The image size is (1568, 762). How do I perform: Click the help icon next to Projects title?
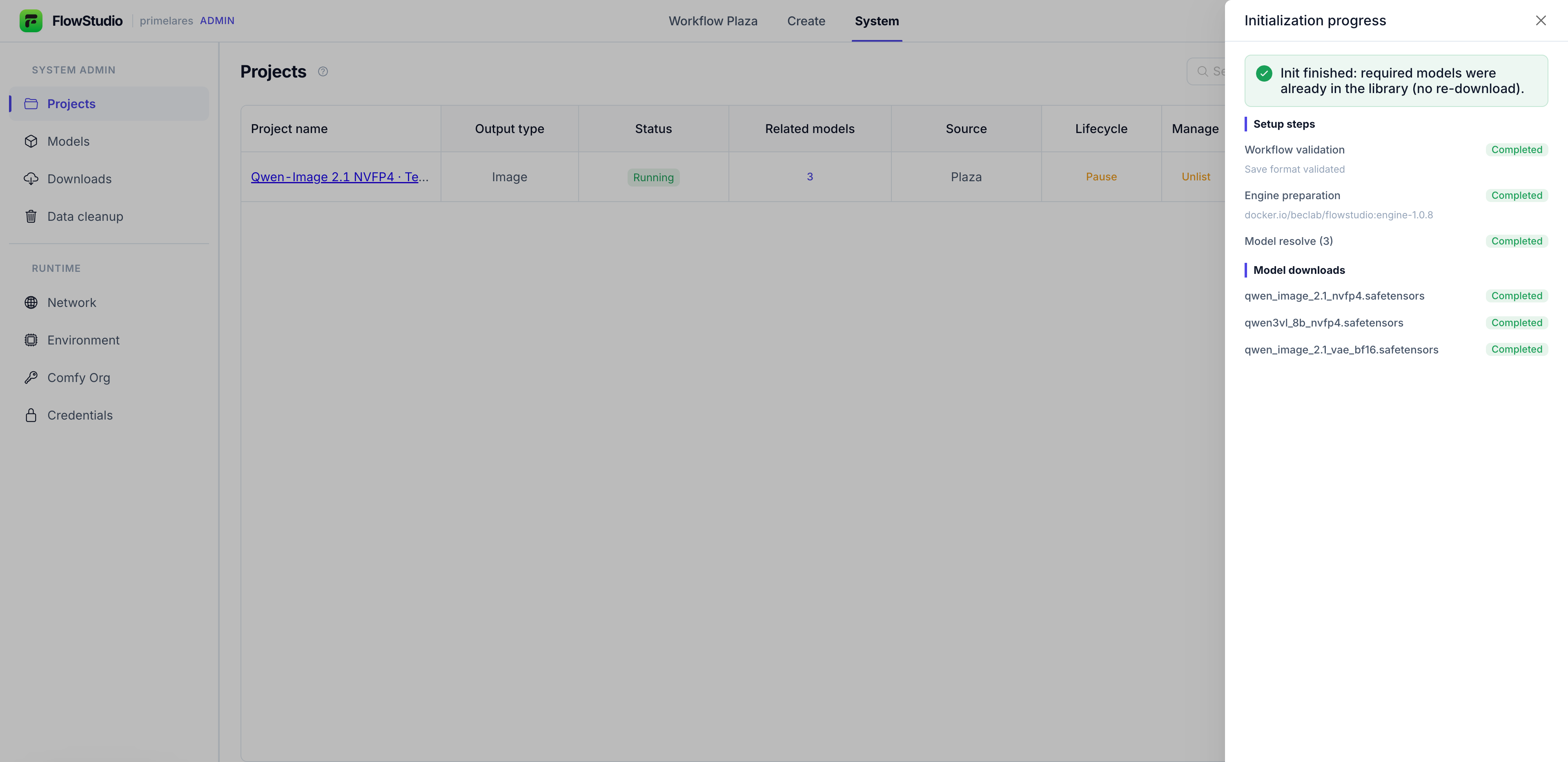323,72
